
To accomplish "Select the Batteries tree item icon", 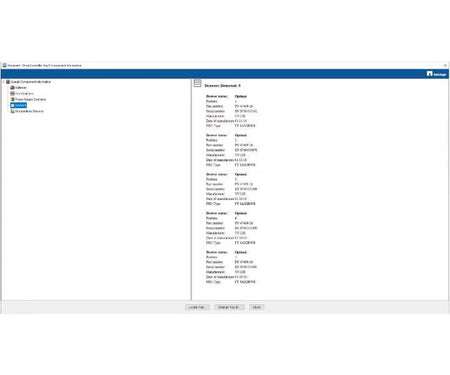I will pyautogui.click(x=12, y=88).
